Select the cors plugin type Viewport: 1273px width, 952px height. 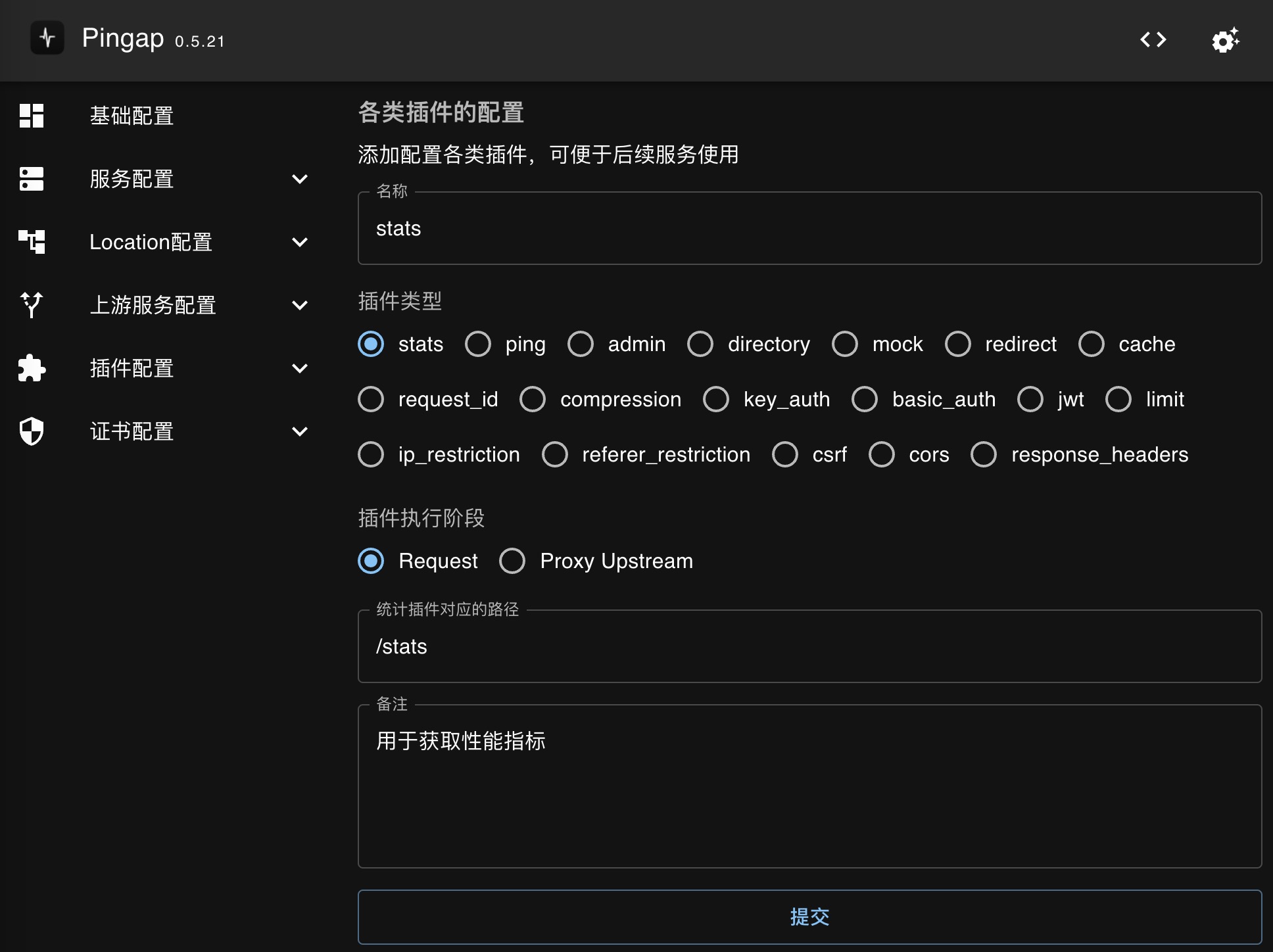(882, 454)
